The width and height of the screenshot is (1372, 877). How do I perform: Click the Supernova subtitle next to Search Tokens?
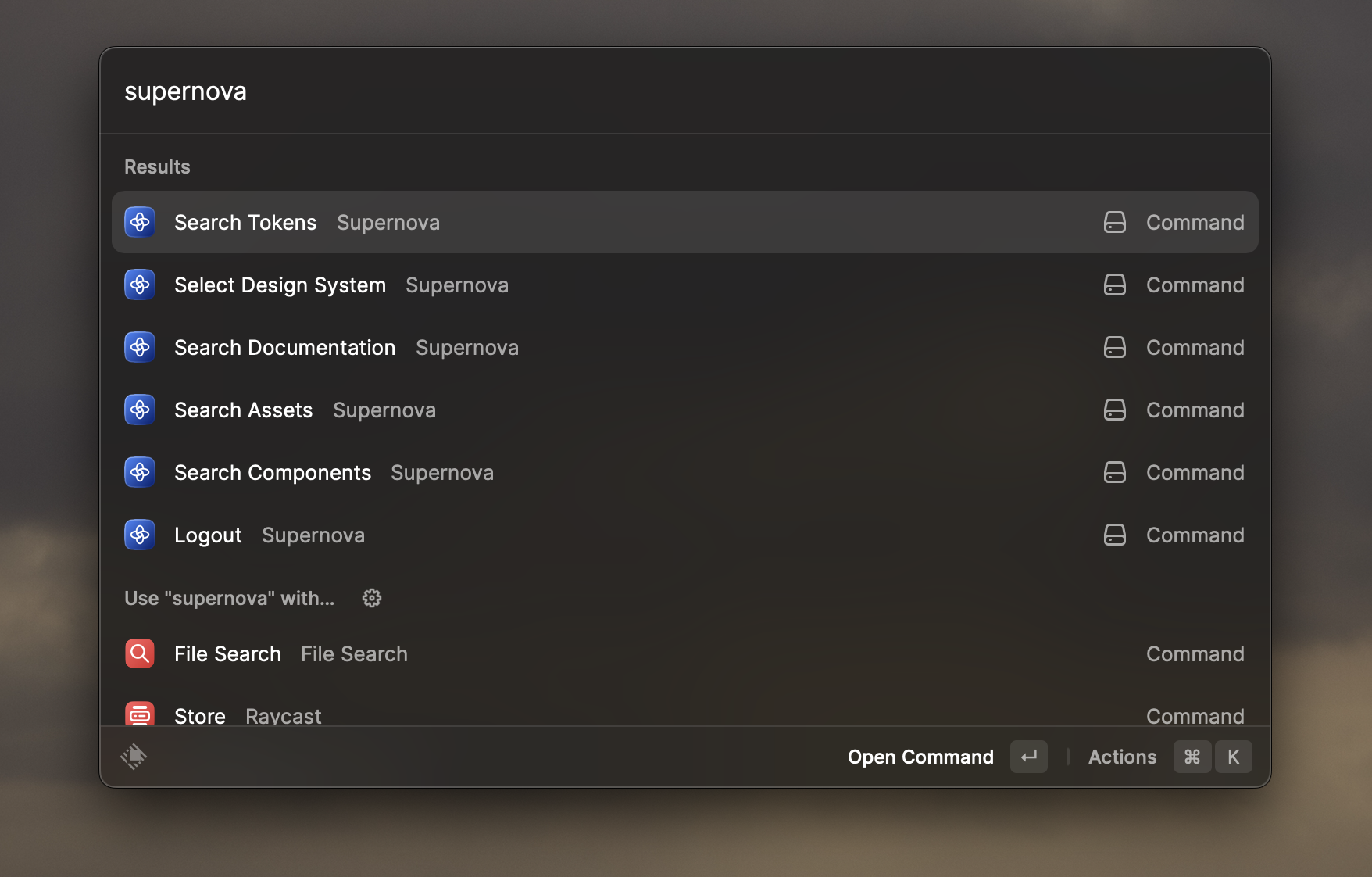pyautogui.click(x=388, y=223)
